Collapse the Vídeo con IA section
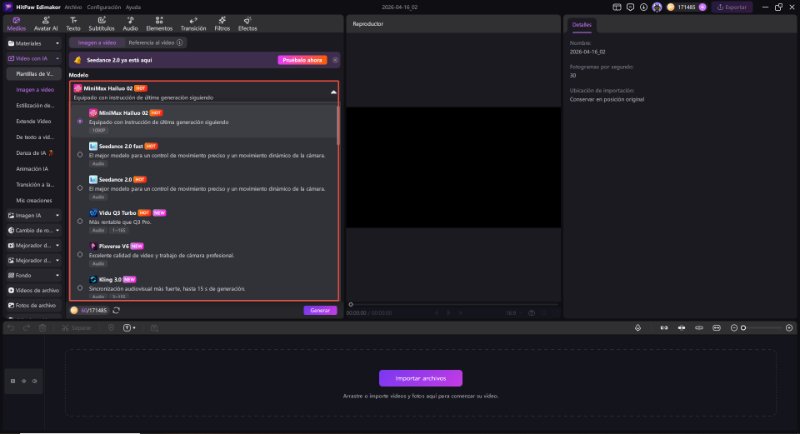The width and height of the screenshot is (800, 434). (34, 59)
